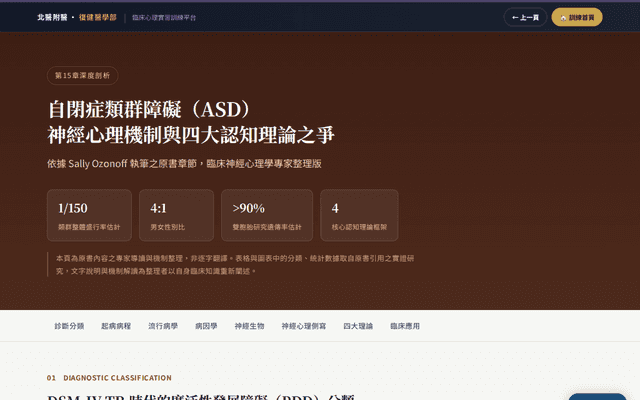Click the main title 自閉症類群障礙（ASD）
Screen dimensions: 640x400
point(149,109)
